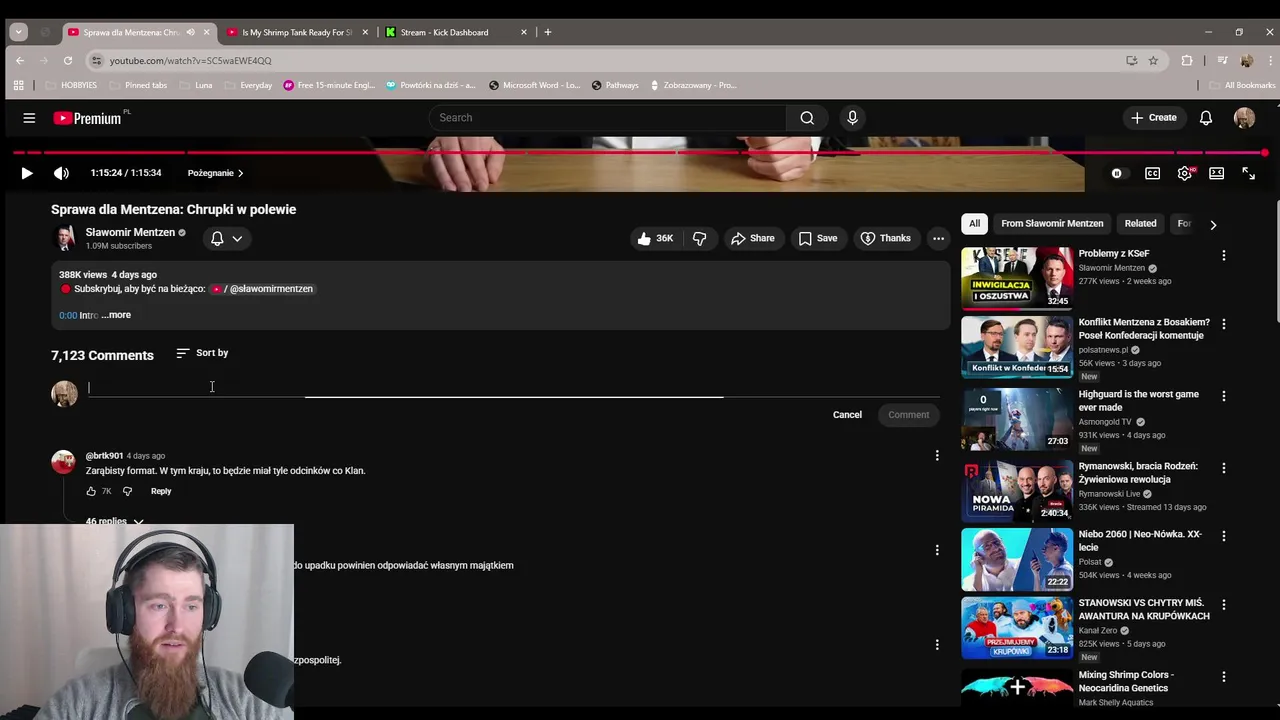This screenshot has height=720, width=1280.
Task: Open player settings gear
Action: pos(1185,173)
